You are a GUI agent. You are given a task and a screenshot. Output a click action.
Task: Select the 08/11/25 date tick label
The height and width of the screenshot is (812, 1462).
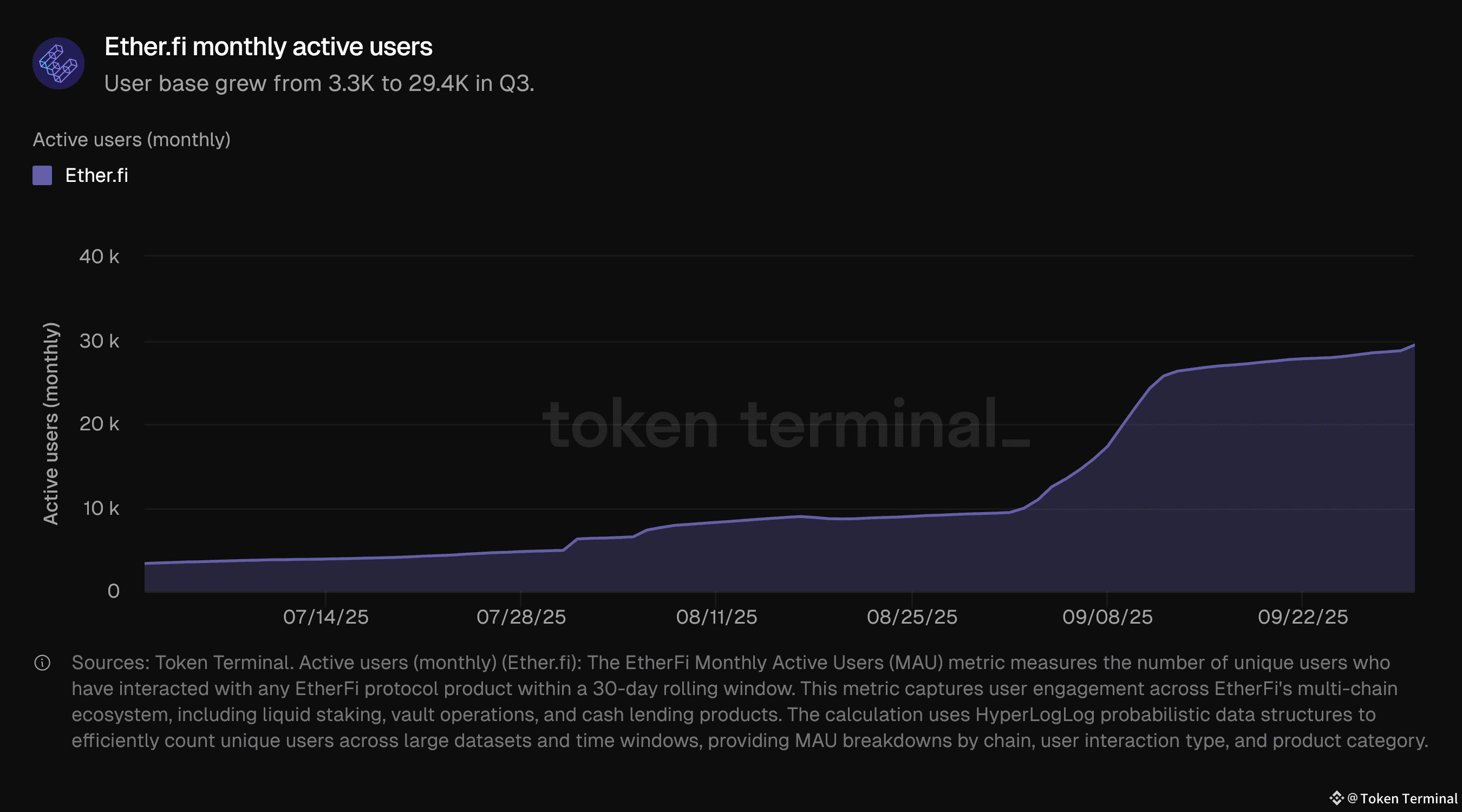point(716,617)
